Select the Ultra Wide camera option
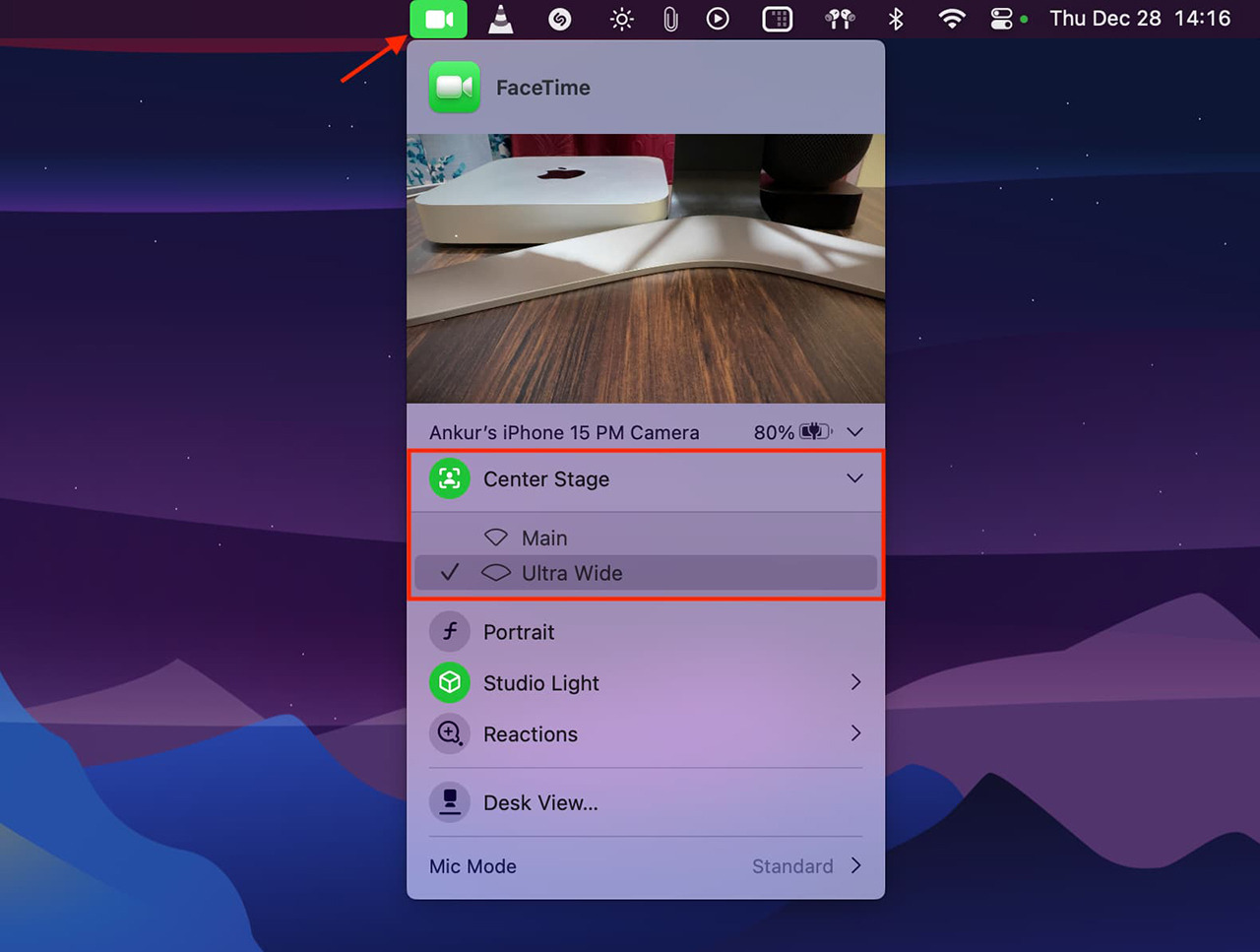Image resolution: width=1260 pixels, height=952 pixels. click(x=571, y=573)
